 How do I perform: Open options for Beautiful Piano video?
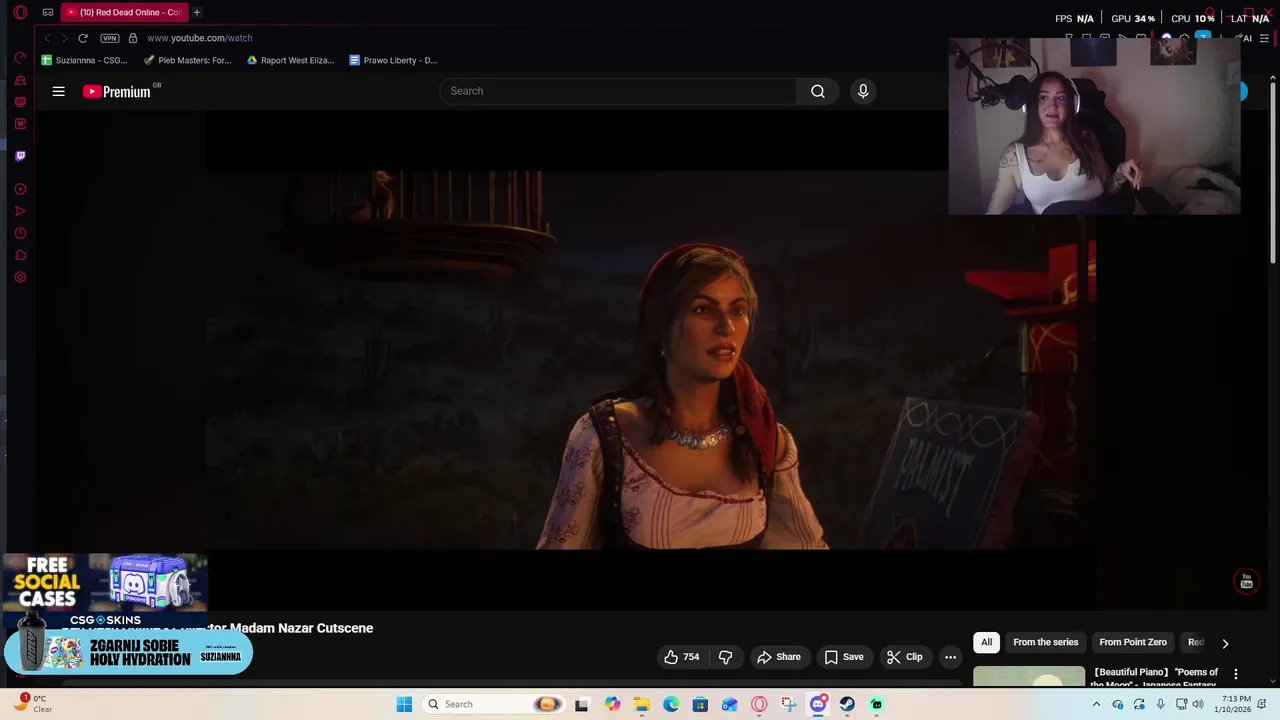[x=1236, y=674]
